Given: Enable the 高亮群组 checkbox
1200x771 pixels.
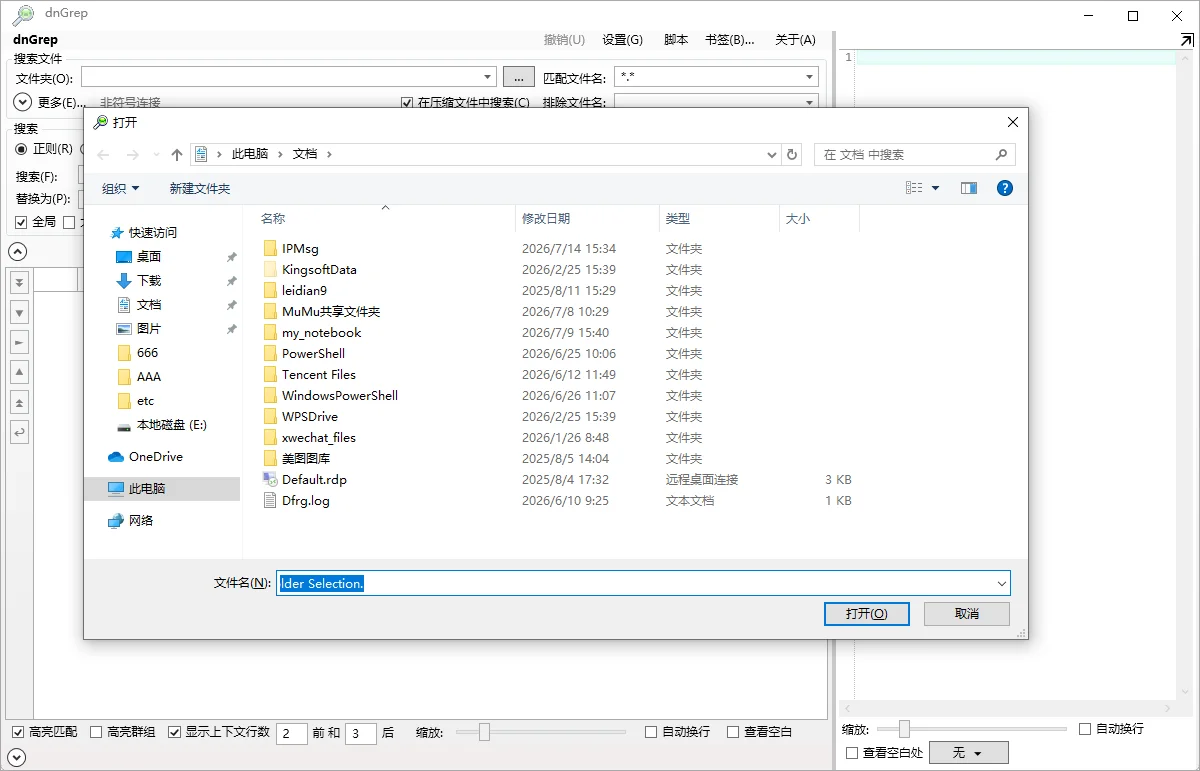Looking at the screenshot, I should [x=96, y=732].
